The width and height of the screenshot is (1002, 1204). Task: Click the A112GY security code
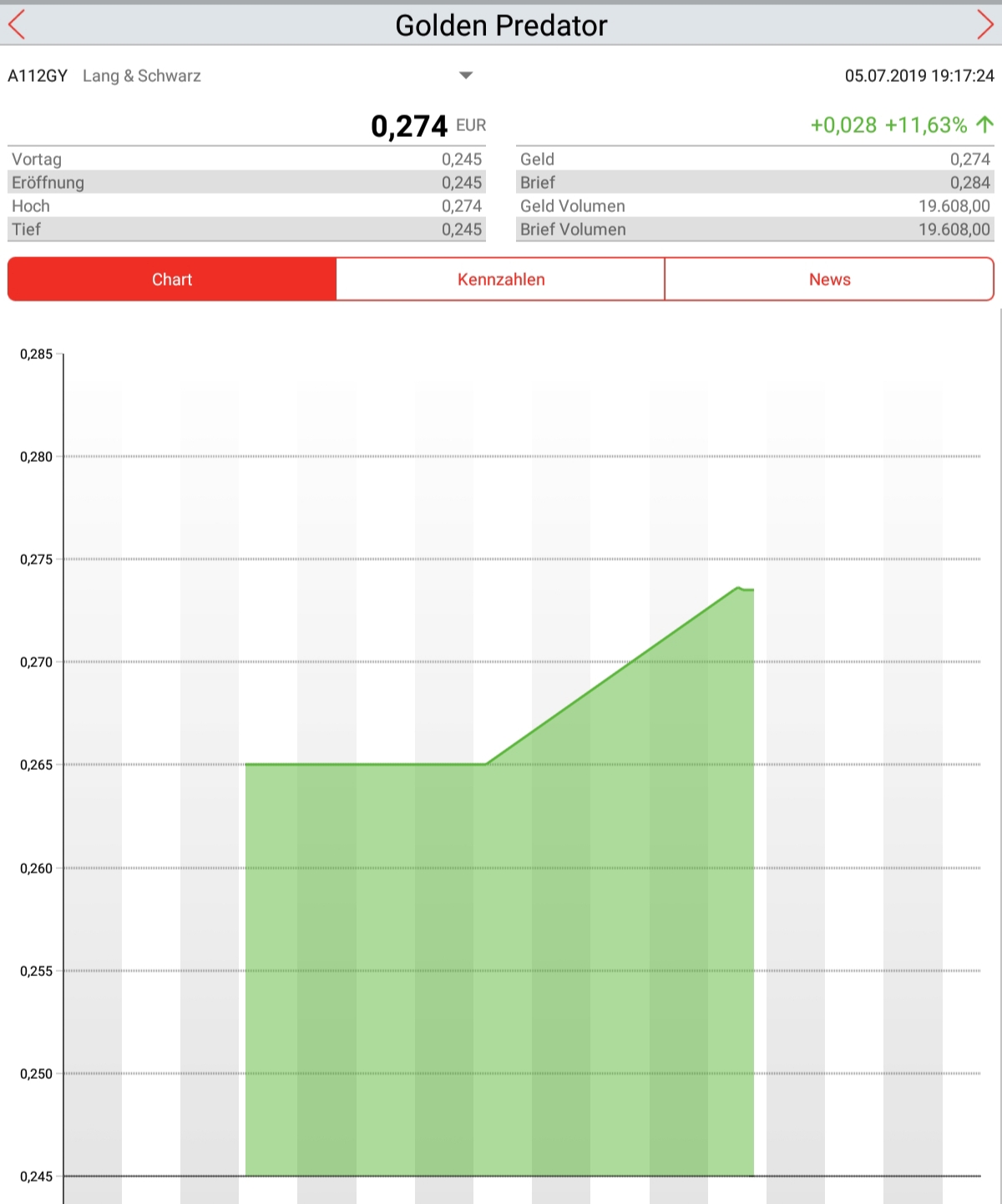38,76
